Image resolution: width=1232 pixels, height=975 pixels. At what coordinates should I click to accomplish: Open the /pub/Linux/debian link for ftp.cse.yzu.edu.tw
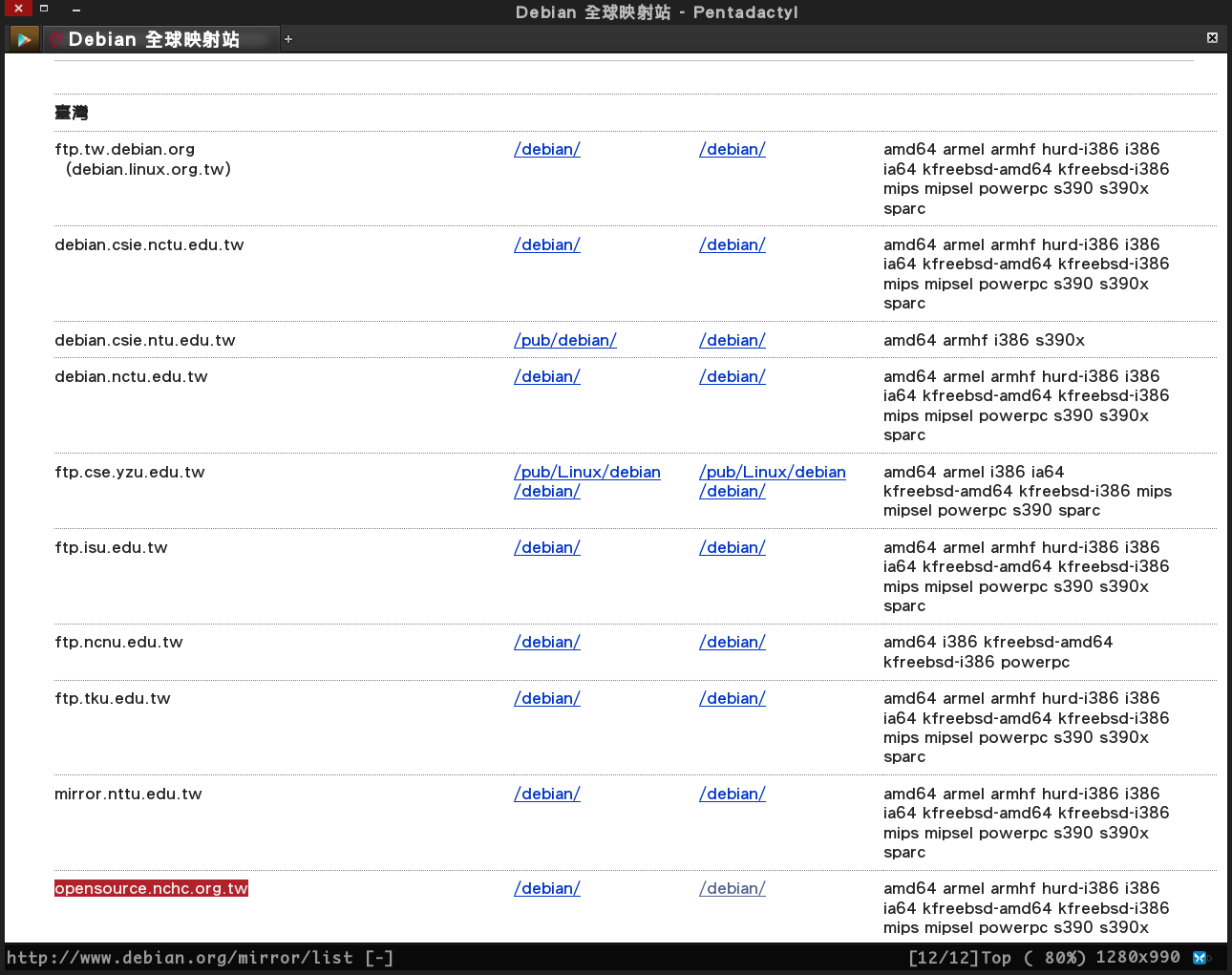click(x=586, y=472)
